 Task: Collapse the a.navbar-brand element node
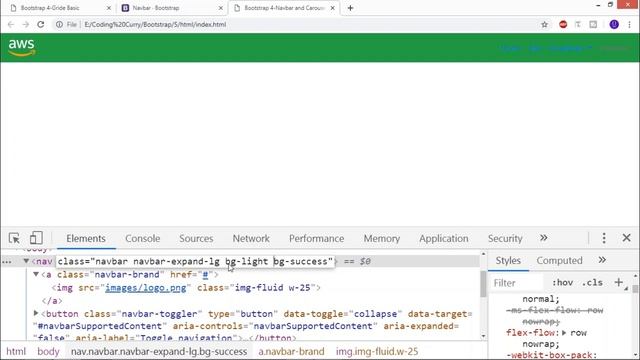(36, 274)
